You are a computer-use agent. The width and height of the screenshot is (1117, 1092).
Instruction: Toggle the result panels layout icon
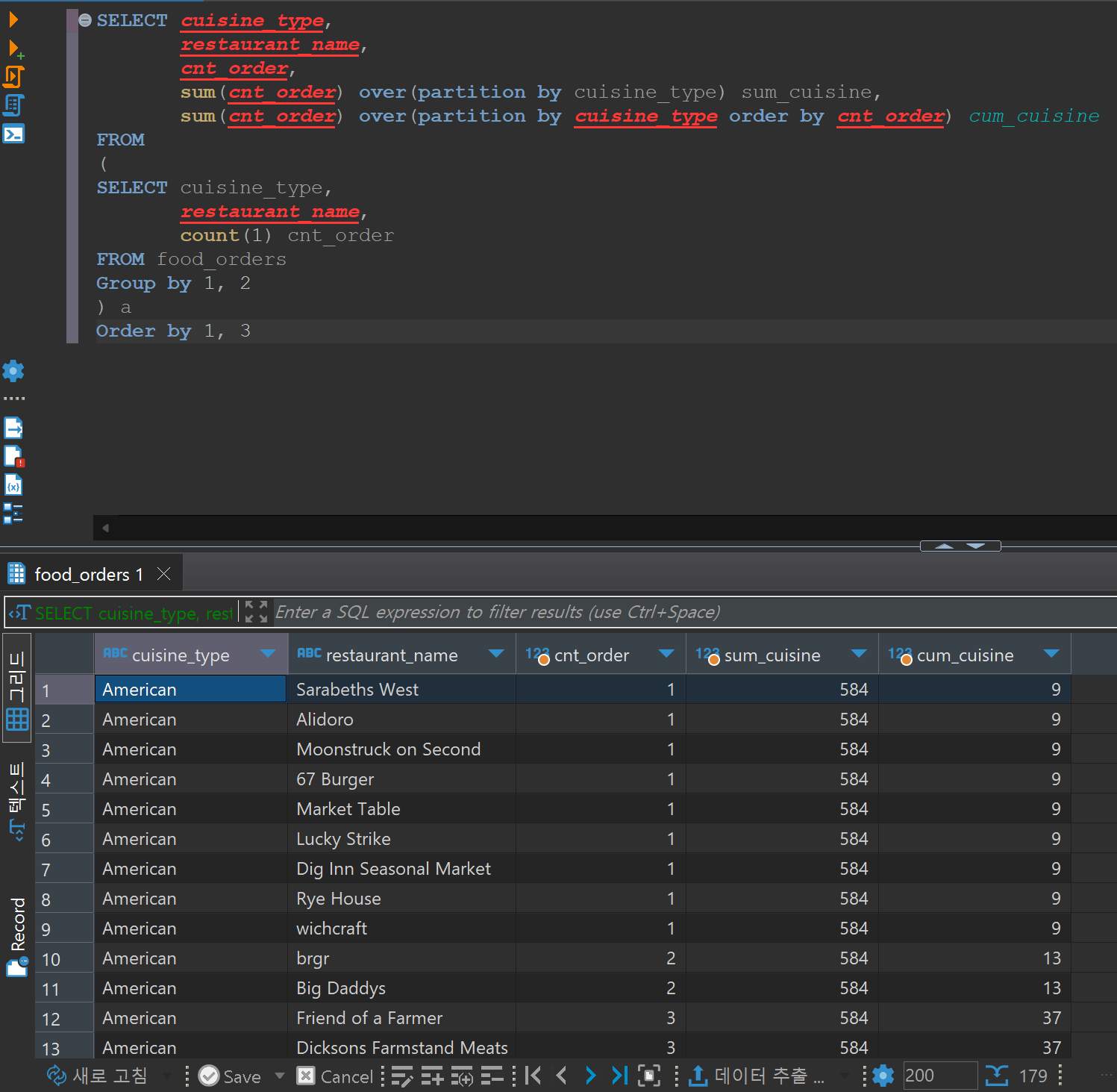tap(13, 514)
